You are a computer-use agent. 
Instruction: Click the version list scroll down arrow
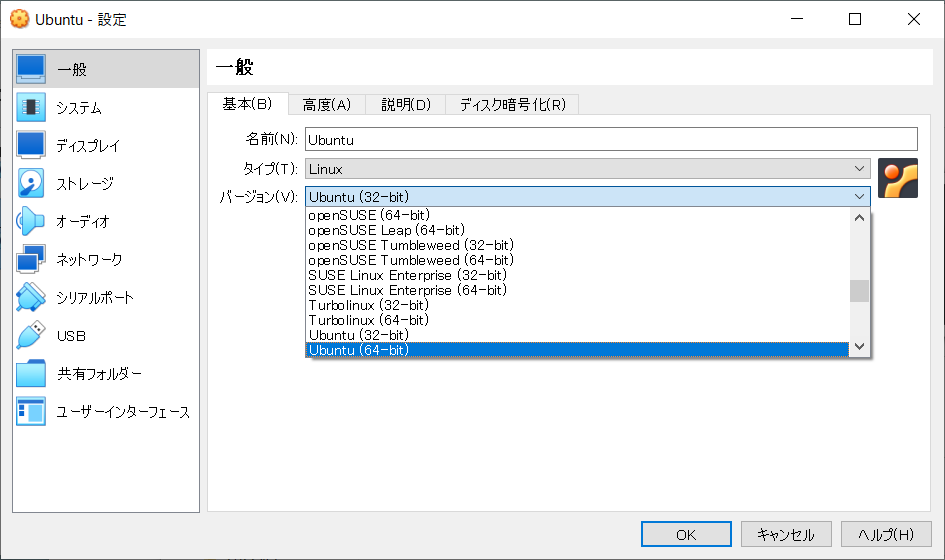(x=859, y=347)
